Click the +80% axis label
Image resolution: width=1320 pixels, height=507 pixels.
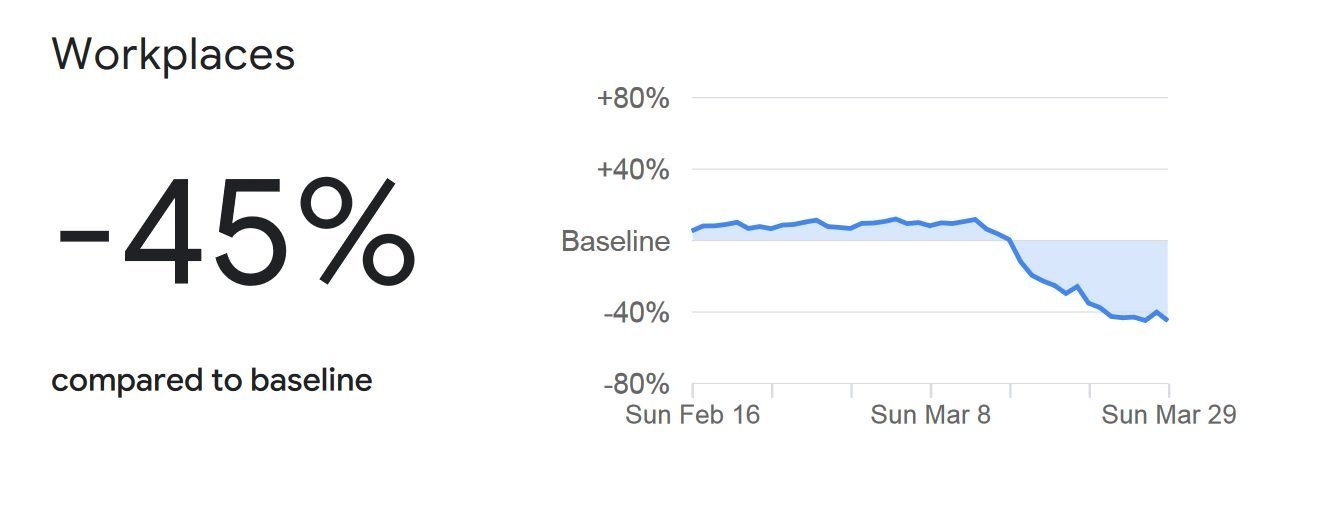coord(632,99)
